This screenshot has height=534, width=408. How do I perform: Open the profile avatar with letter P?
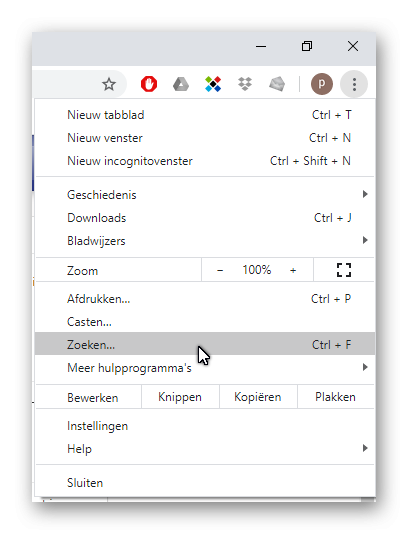click(321, 84)
